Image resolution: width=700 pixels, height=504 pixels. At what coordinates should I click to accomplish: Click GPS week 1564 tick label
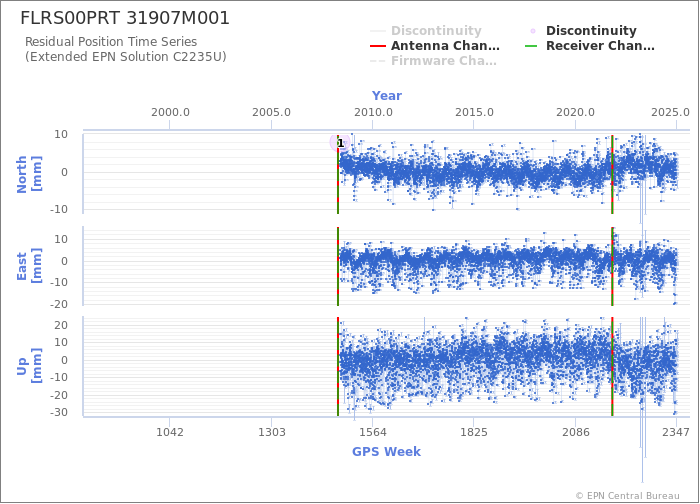[x=373, y=432]
